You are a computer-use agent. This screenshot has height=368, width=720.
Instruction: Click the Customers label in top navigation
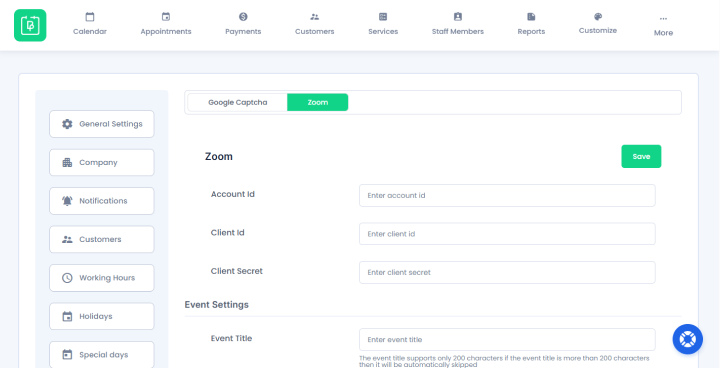[315, 32]
